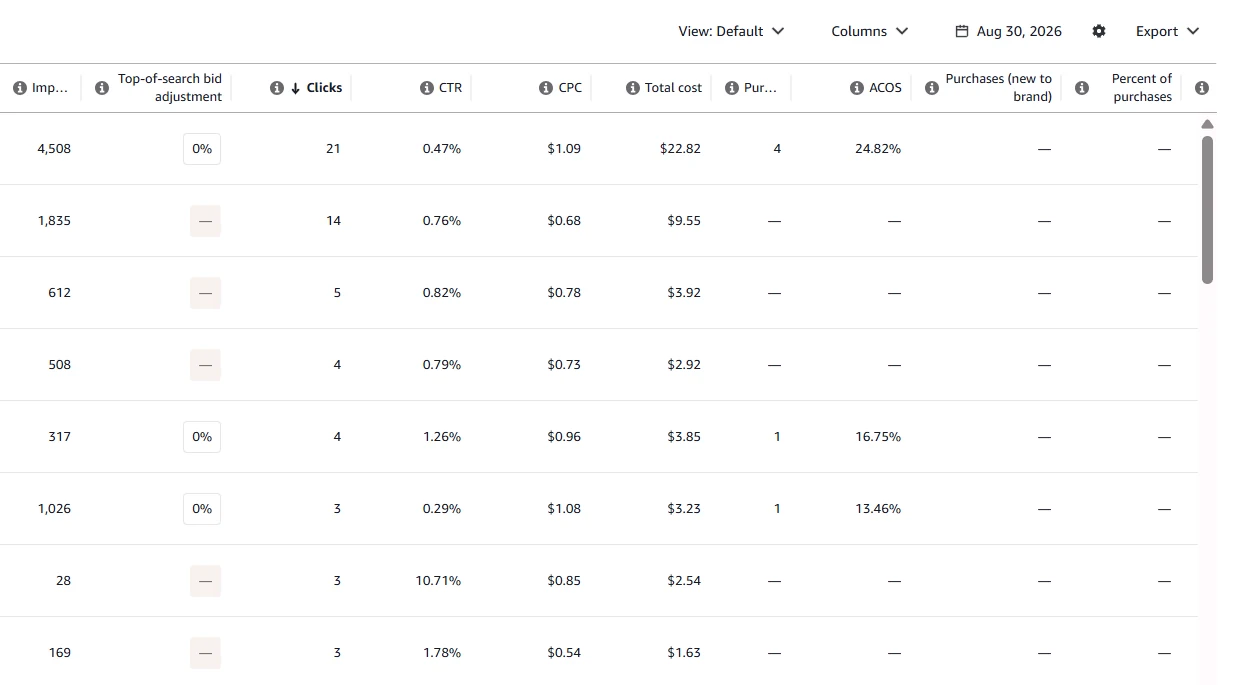Edit the 0% bid adjustment in 4,508 row

click(x=202, y=149)
